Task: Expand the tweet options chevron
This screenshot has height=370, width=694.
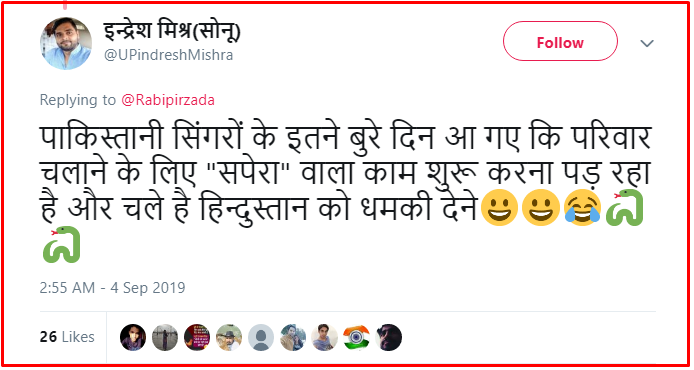Action: (x=647, y=43)
